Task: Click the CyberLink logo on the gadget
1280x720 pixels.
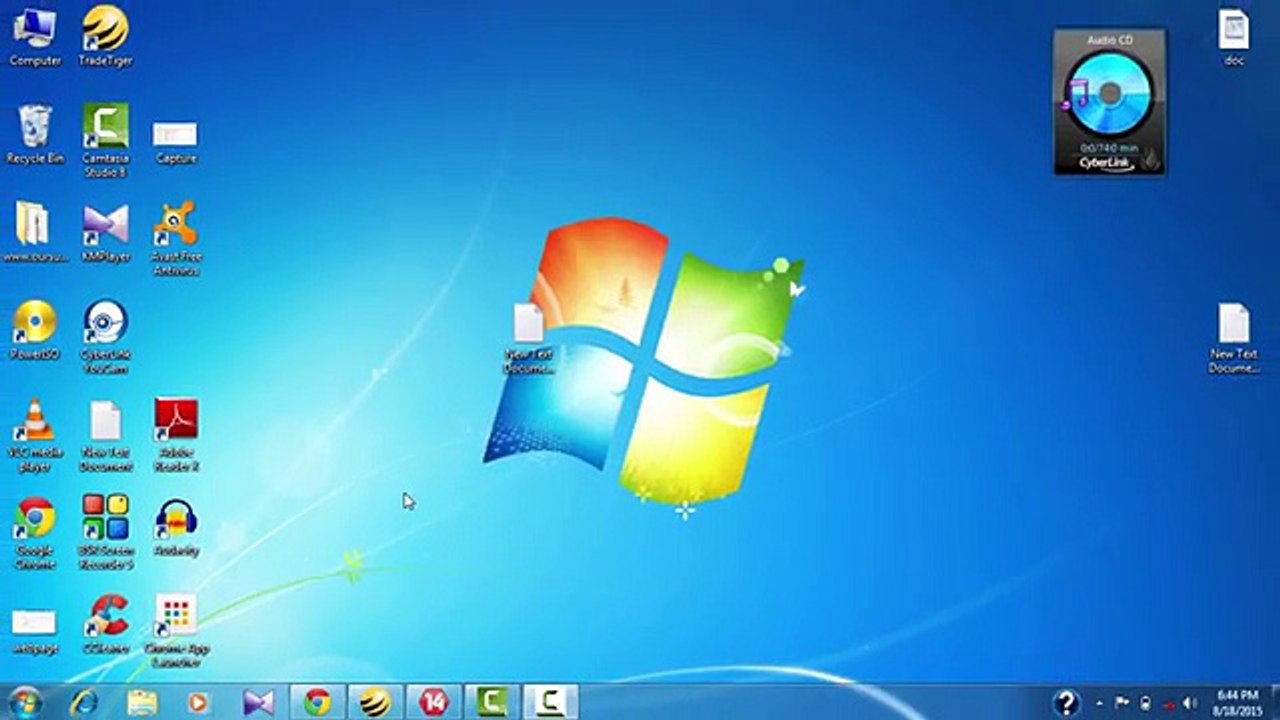Action: click(x=1105, y=162)
